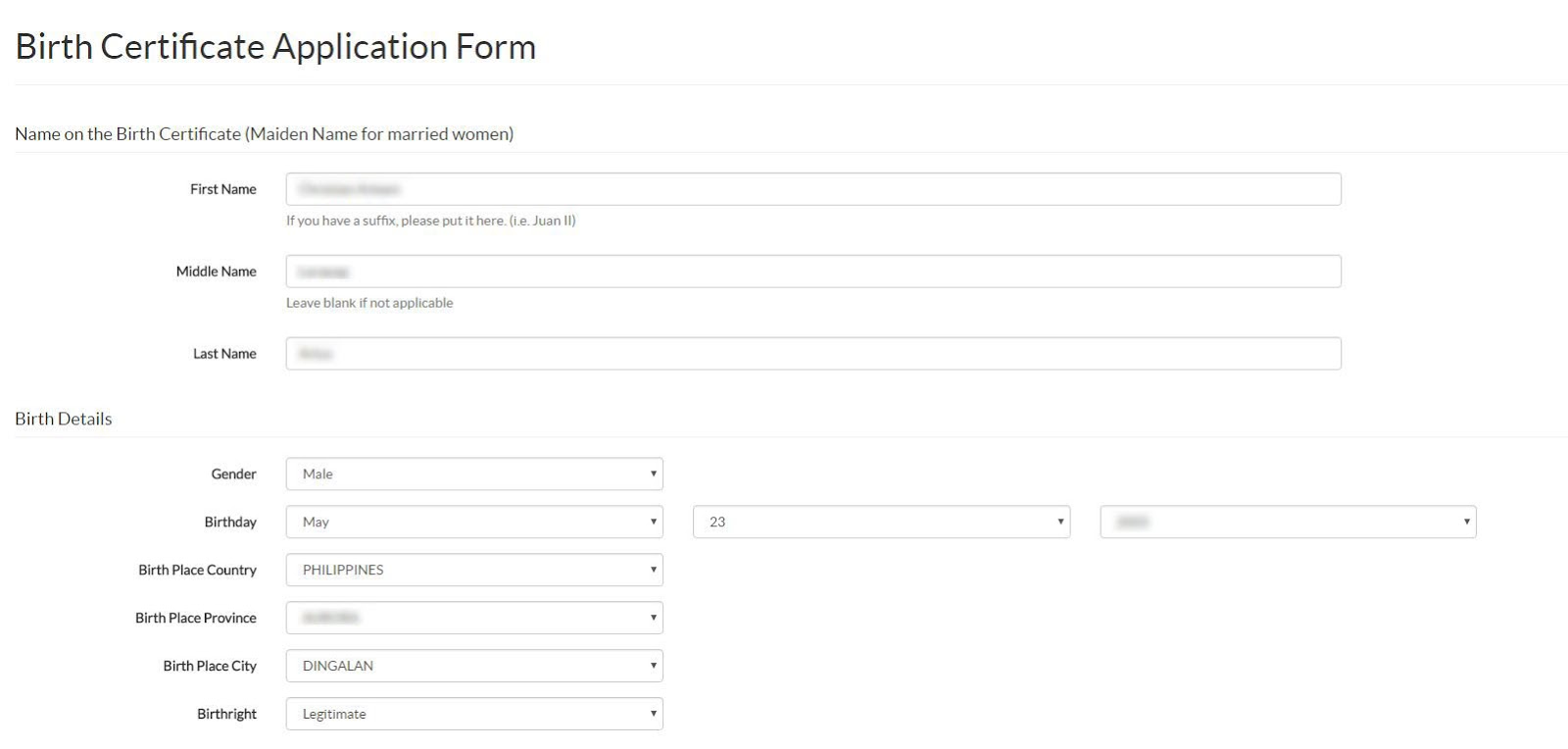Click the Middle Name label
Image resolution: width=1568 pixels, height=749 pixels.
coord(217,272)
